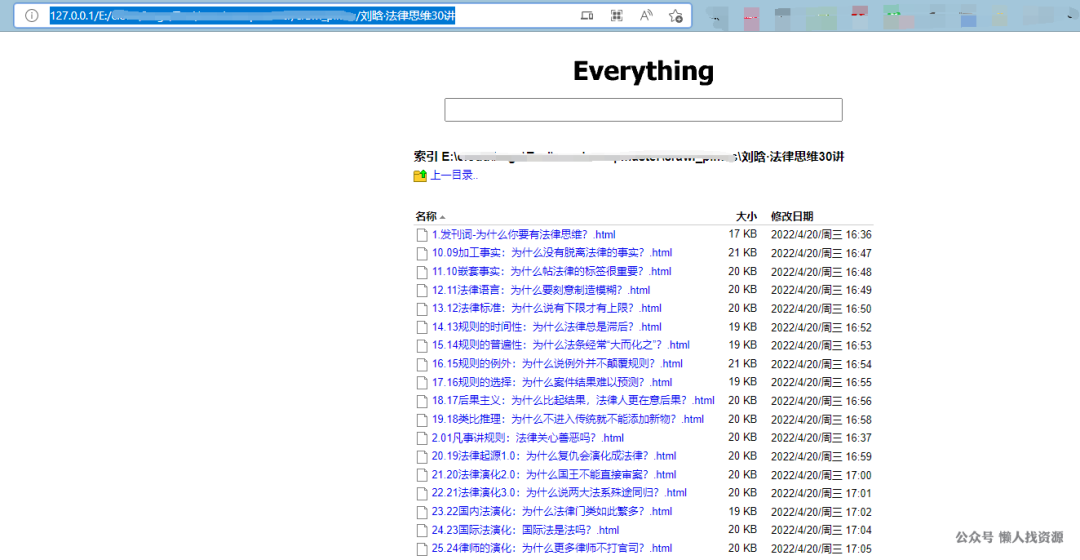This screenshot has height=560, width=1080.
Task: Click file icon for 15.14规则的普遍性 row
Action: click(422, 346)
